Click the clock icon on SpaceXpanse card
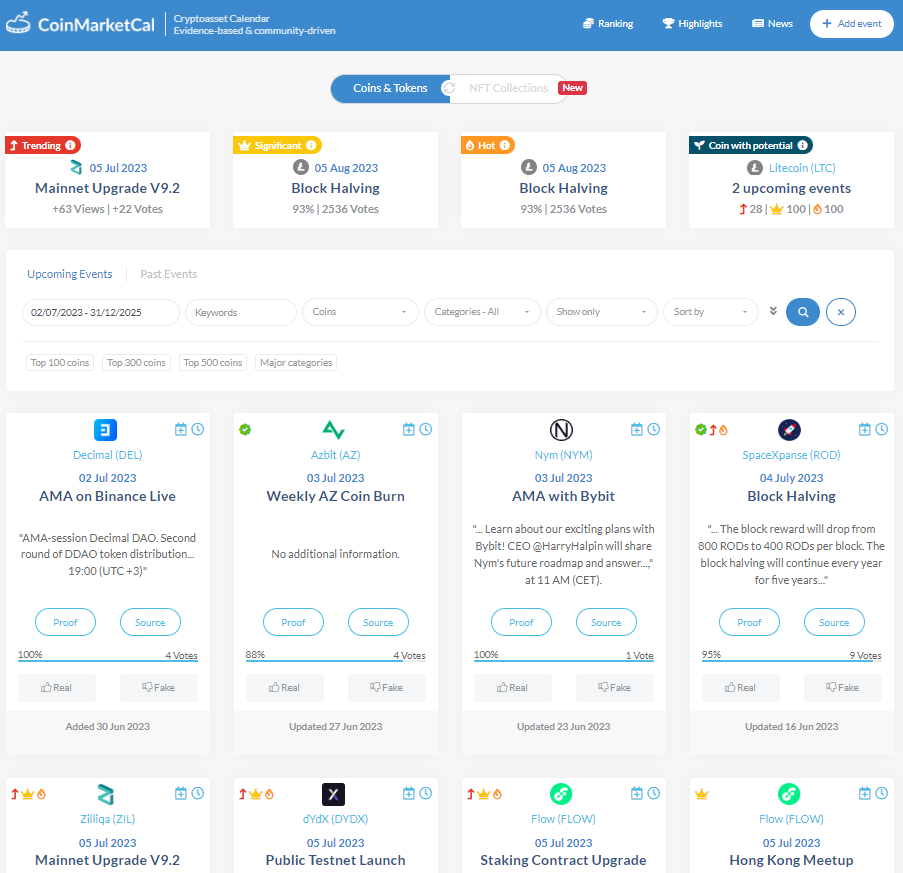Image resolution: width=903 pixels, height=873 pixels. click(882, 429)
